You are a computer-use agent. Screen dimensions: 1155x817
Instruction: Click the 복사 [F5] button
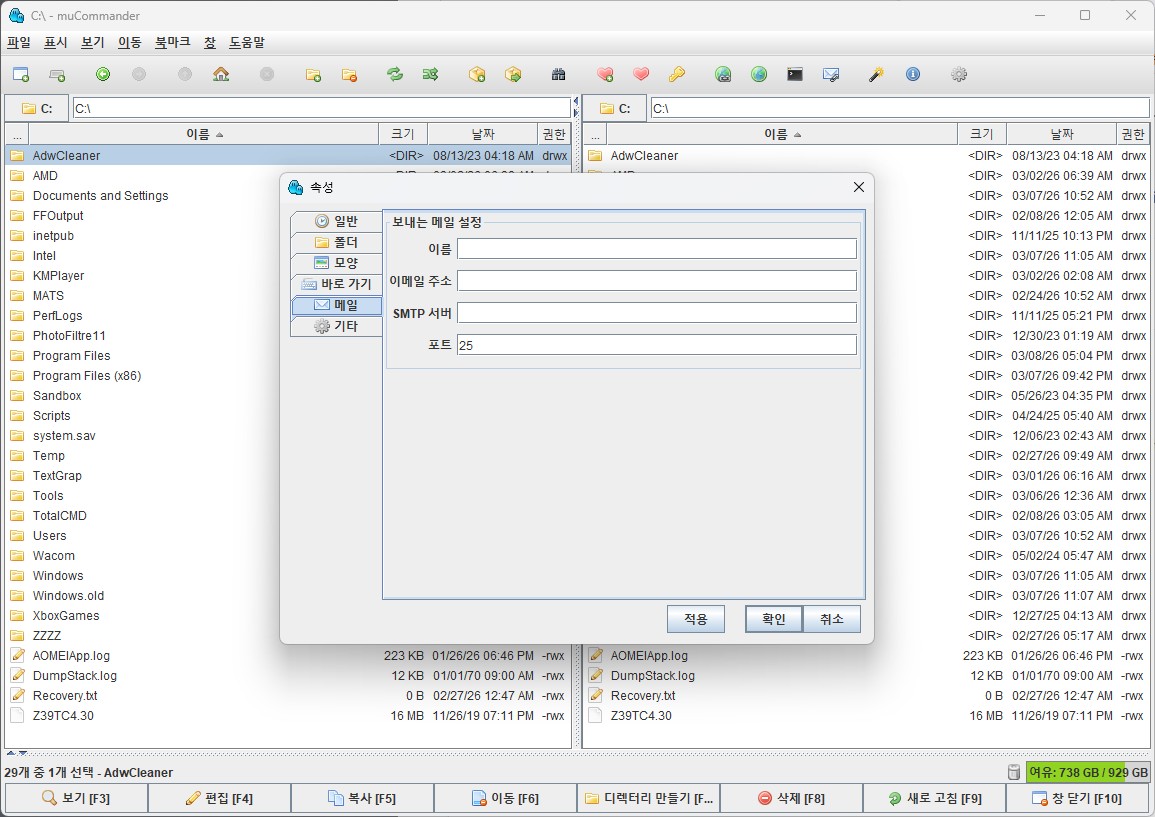click(x=362, y=798)
